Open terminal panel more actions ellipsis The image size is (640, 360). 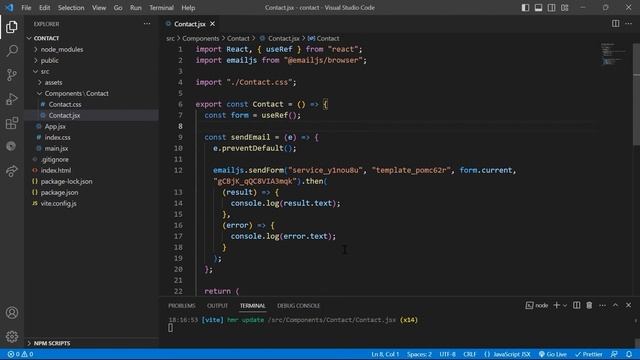(x=602, y=305)
